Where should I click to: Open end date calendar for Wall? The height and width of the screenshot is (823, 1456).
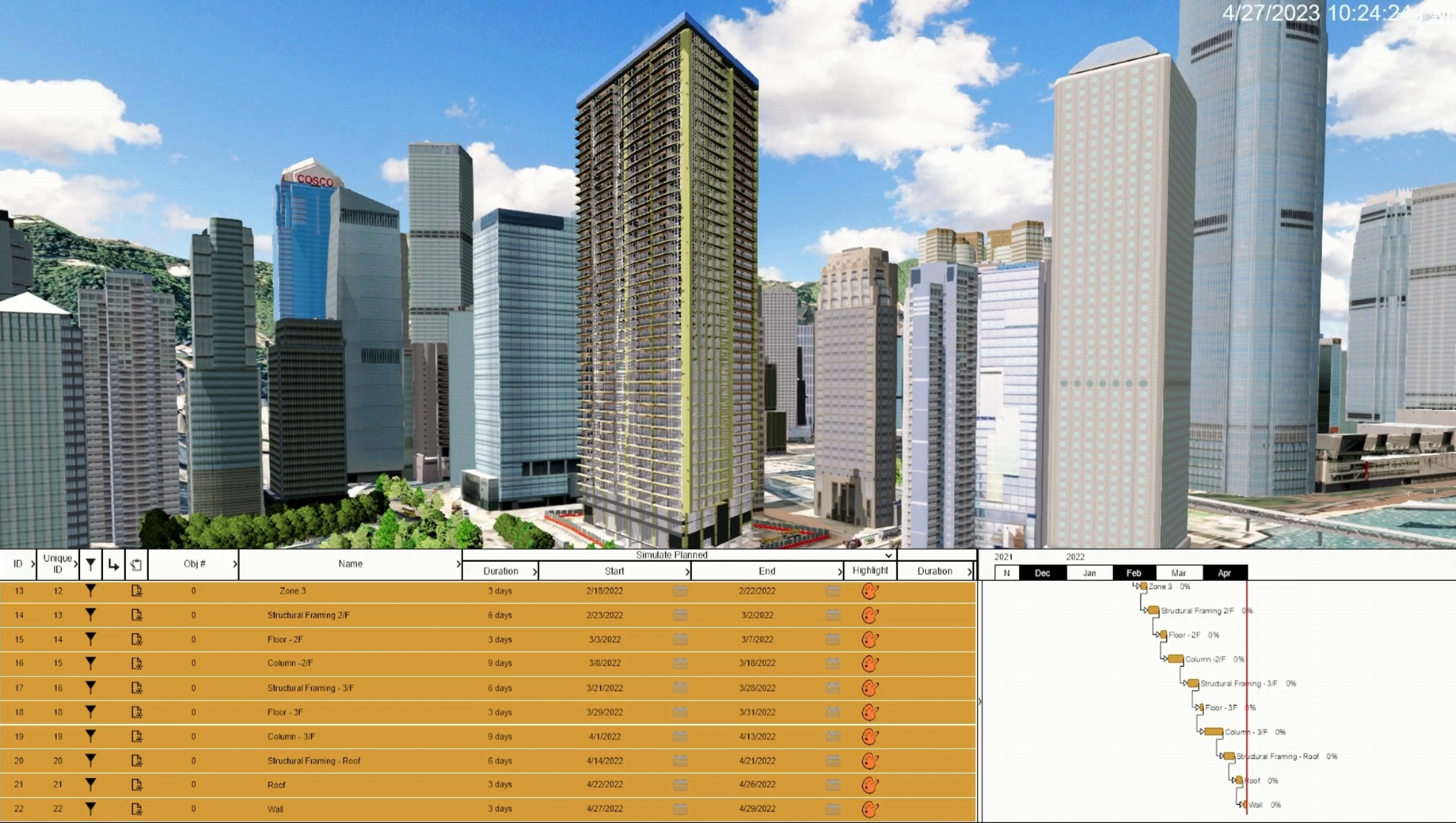click(x=832, y=809)
